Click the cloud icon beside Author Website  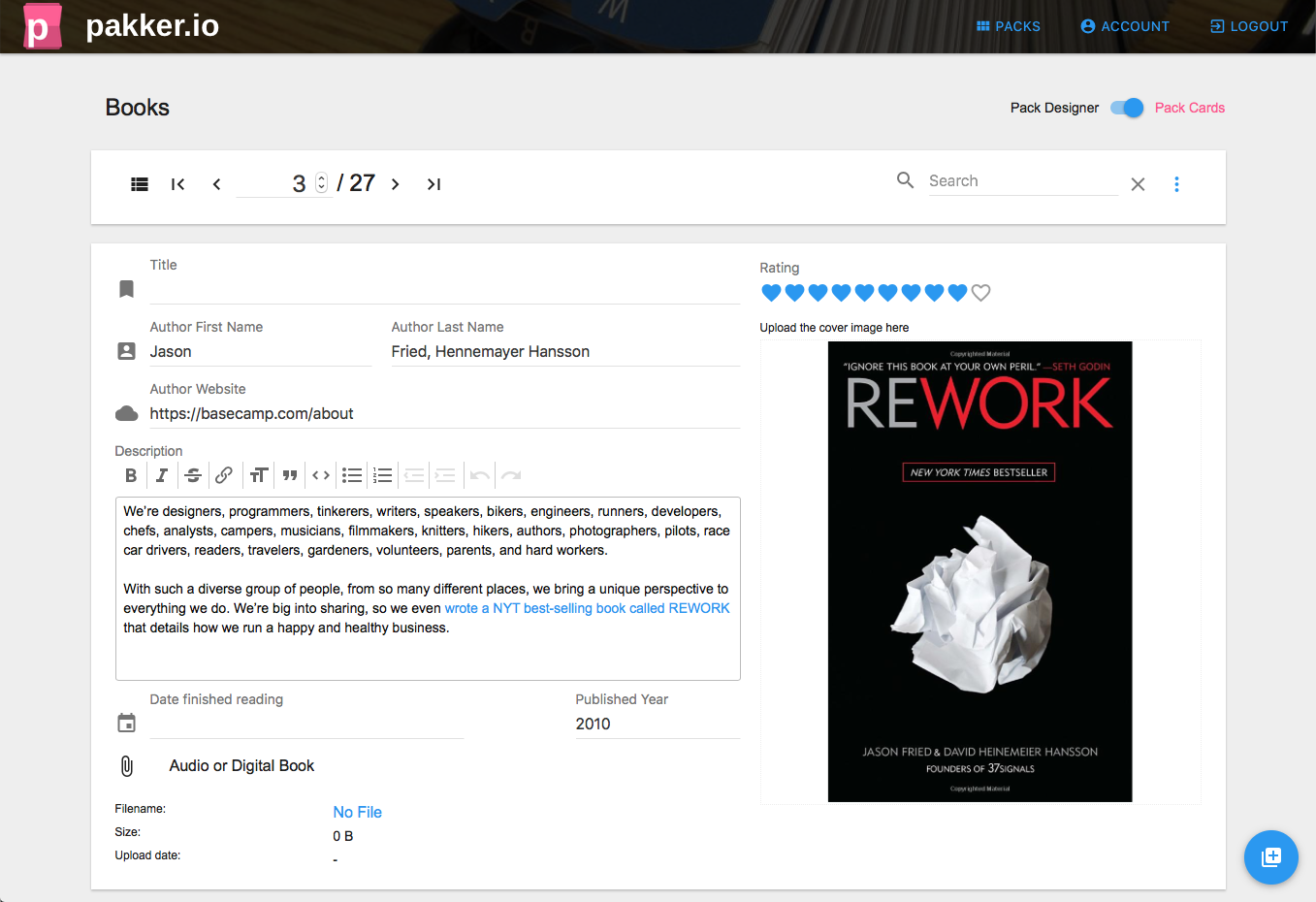pos(126,414)
